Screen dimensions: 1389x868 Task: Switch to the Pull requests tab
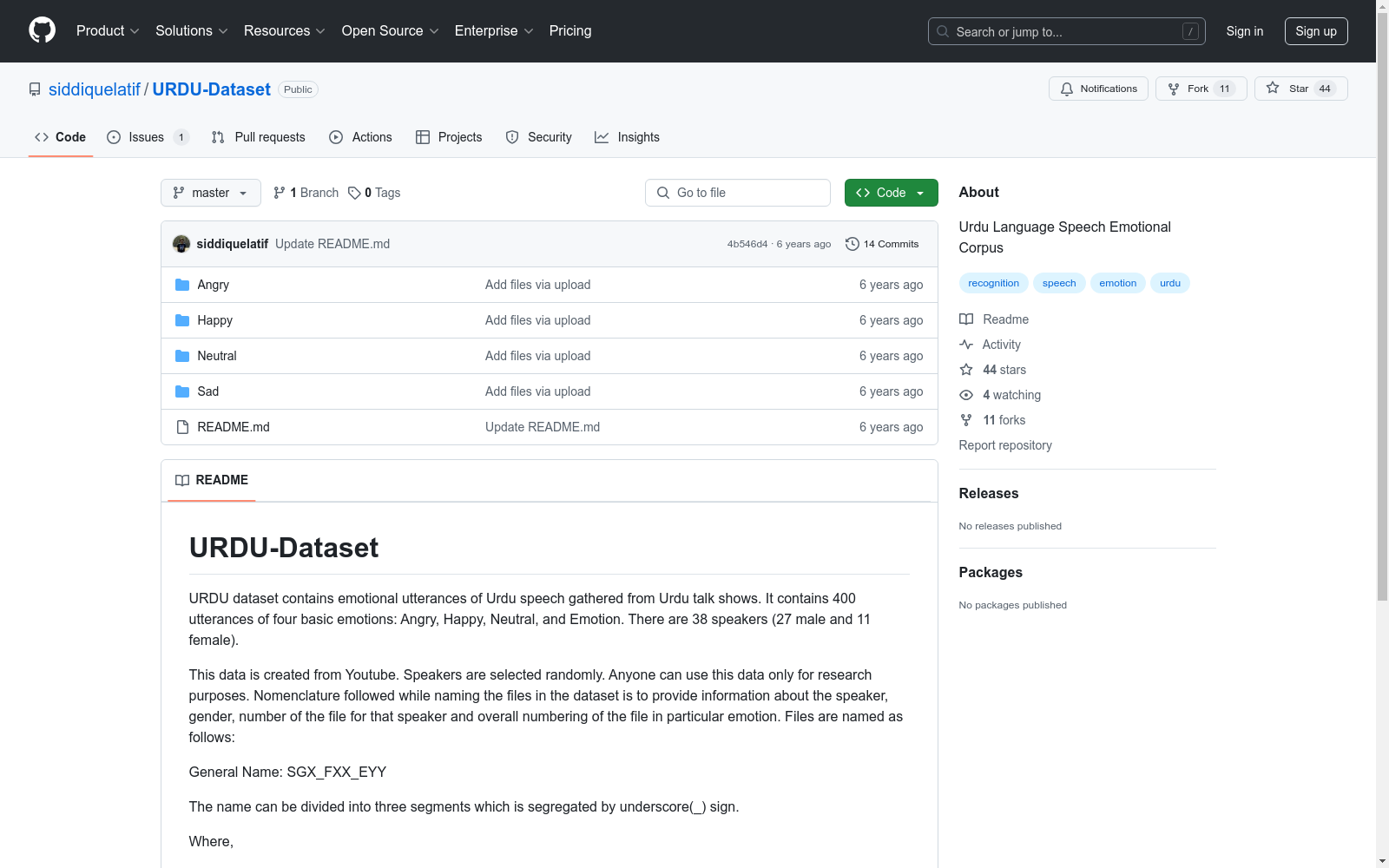pos(259,137)
